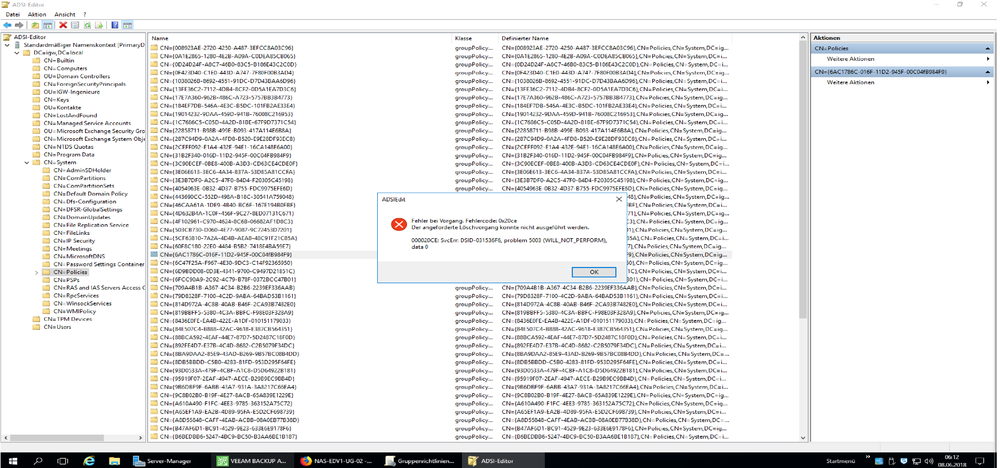Open the Datei menu
The height and width of the screenshot is (468, 1000).
12,14
